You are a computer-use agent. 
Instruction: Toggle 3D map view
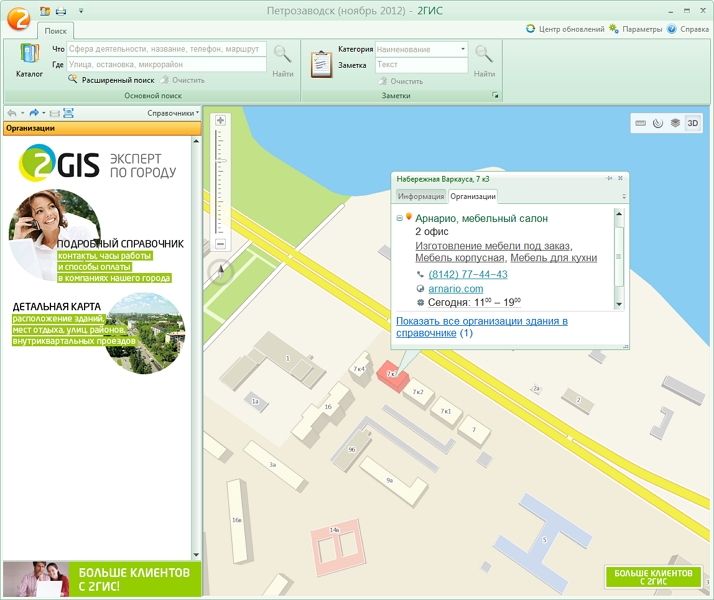point(693,123)
